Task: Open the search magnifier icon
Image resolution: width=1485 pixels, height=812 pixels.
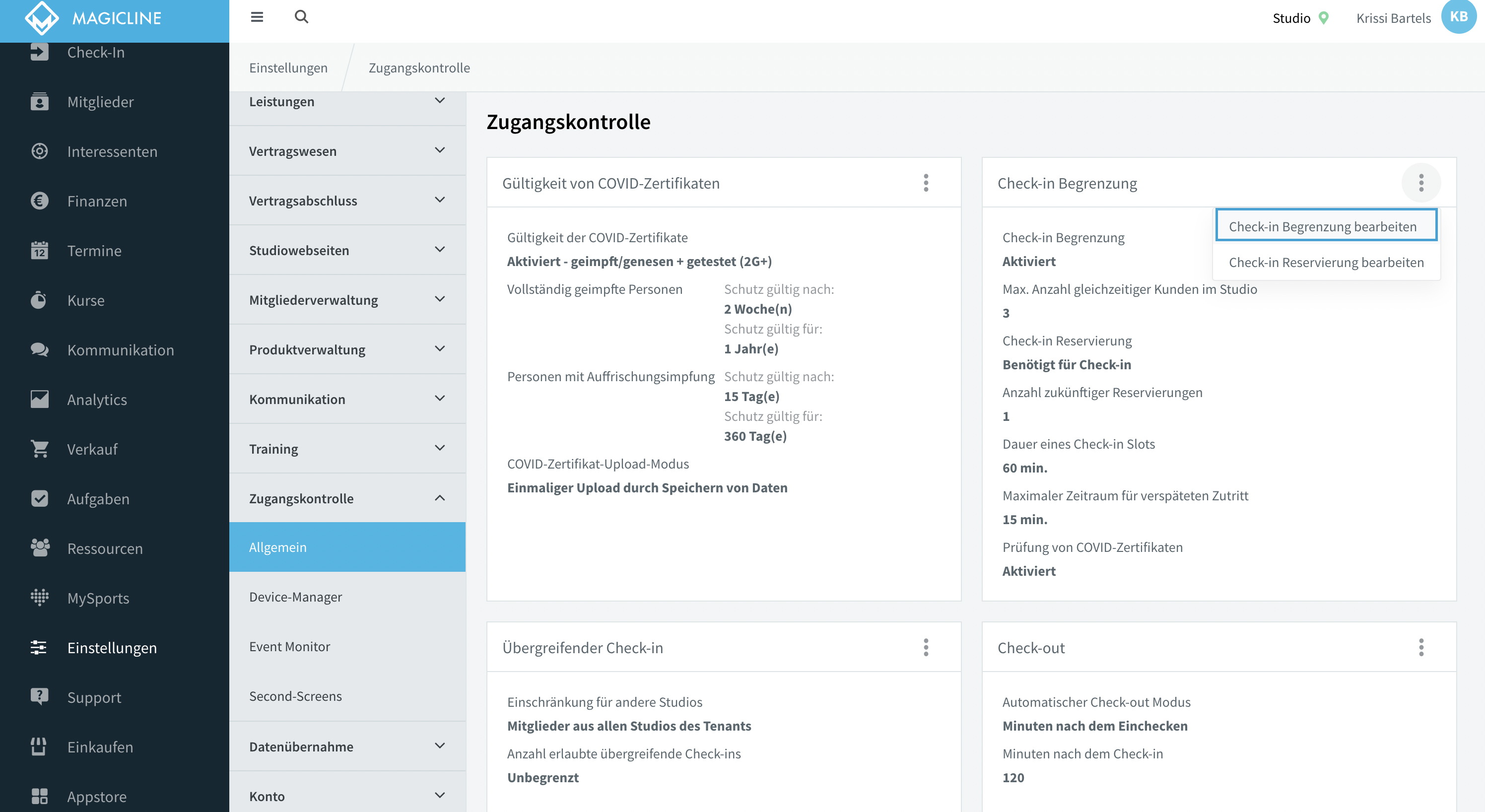Action: 301,17
